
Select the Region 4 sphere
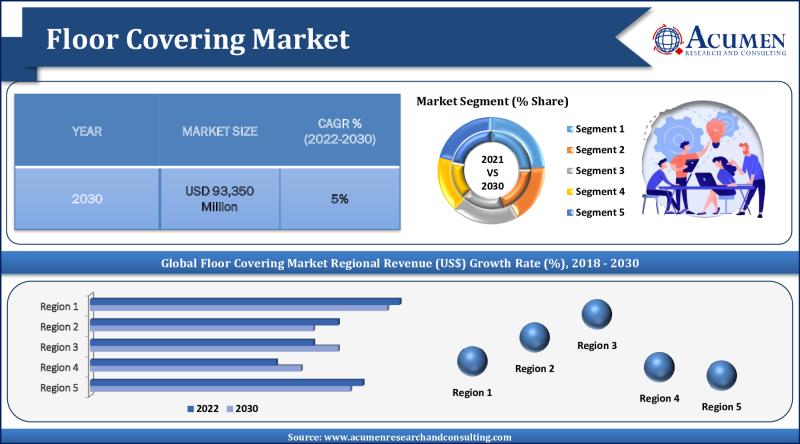point(659,369)
